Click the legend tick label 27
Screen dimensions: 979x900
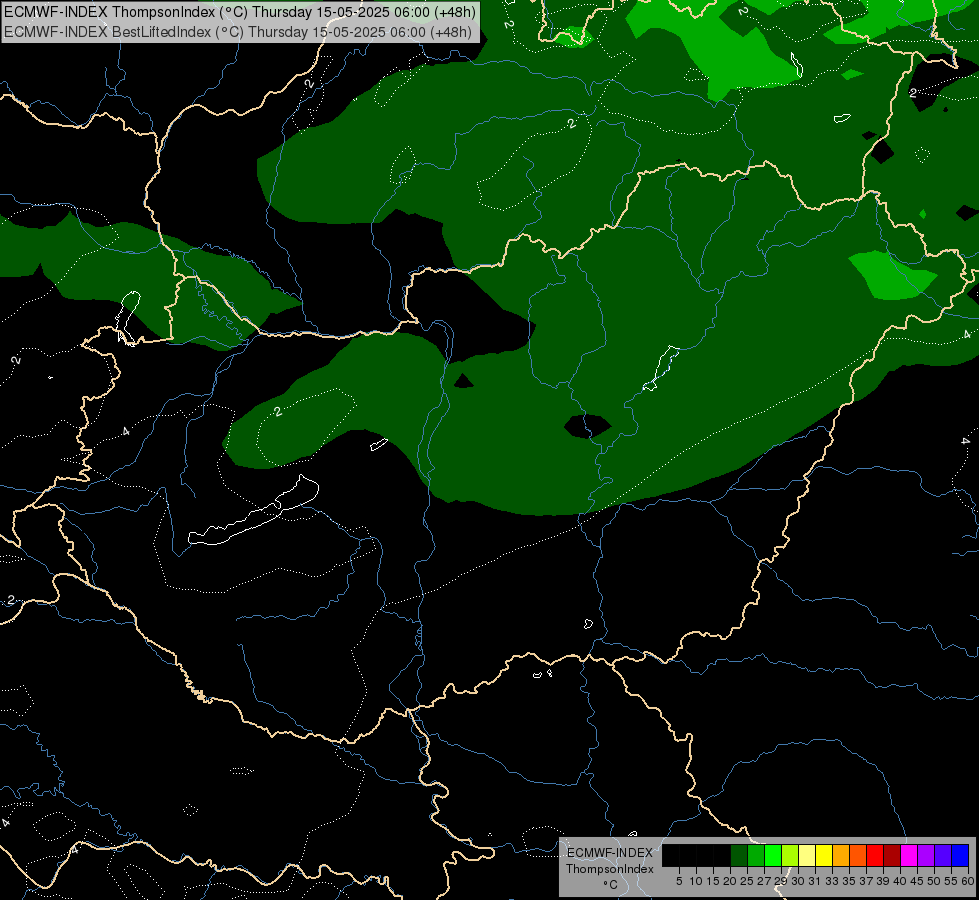pos(764,881)
